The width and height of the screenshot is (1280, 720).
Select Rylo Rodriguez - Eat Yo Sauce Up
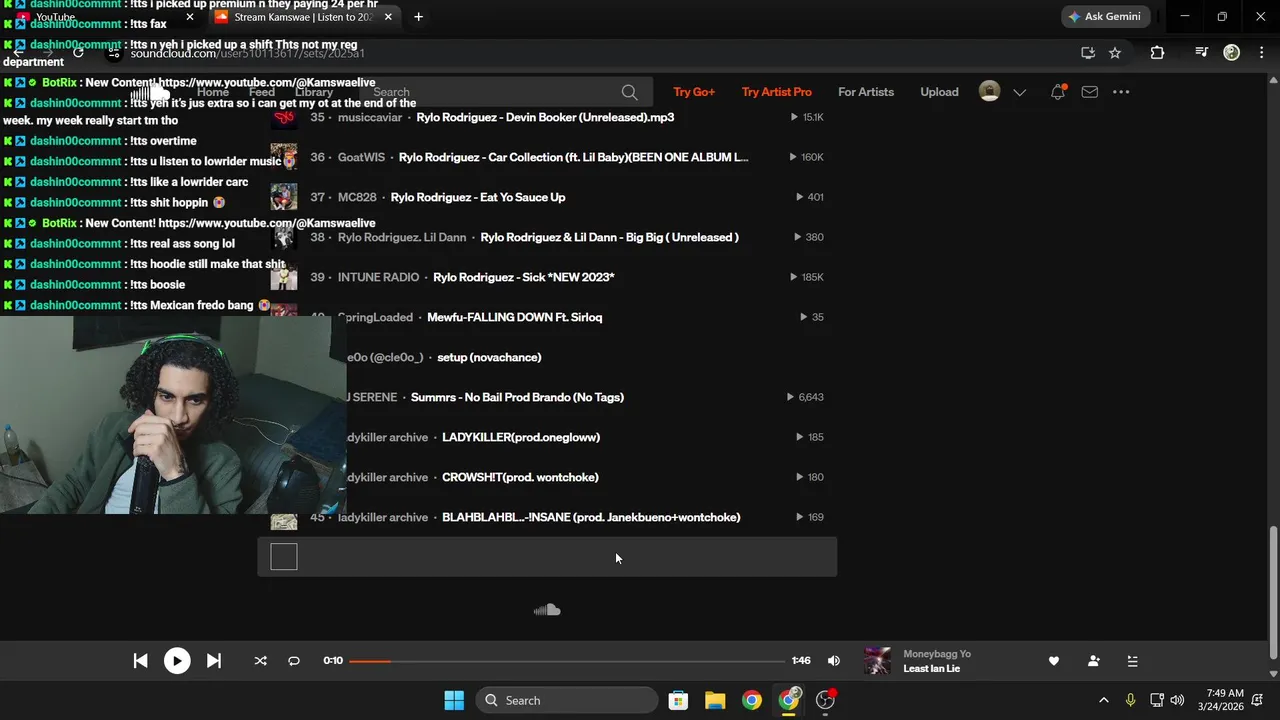(x=478, y=197)
